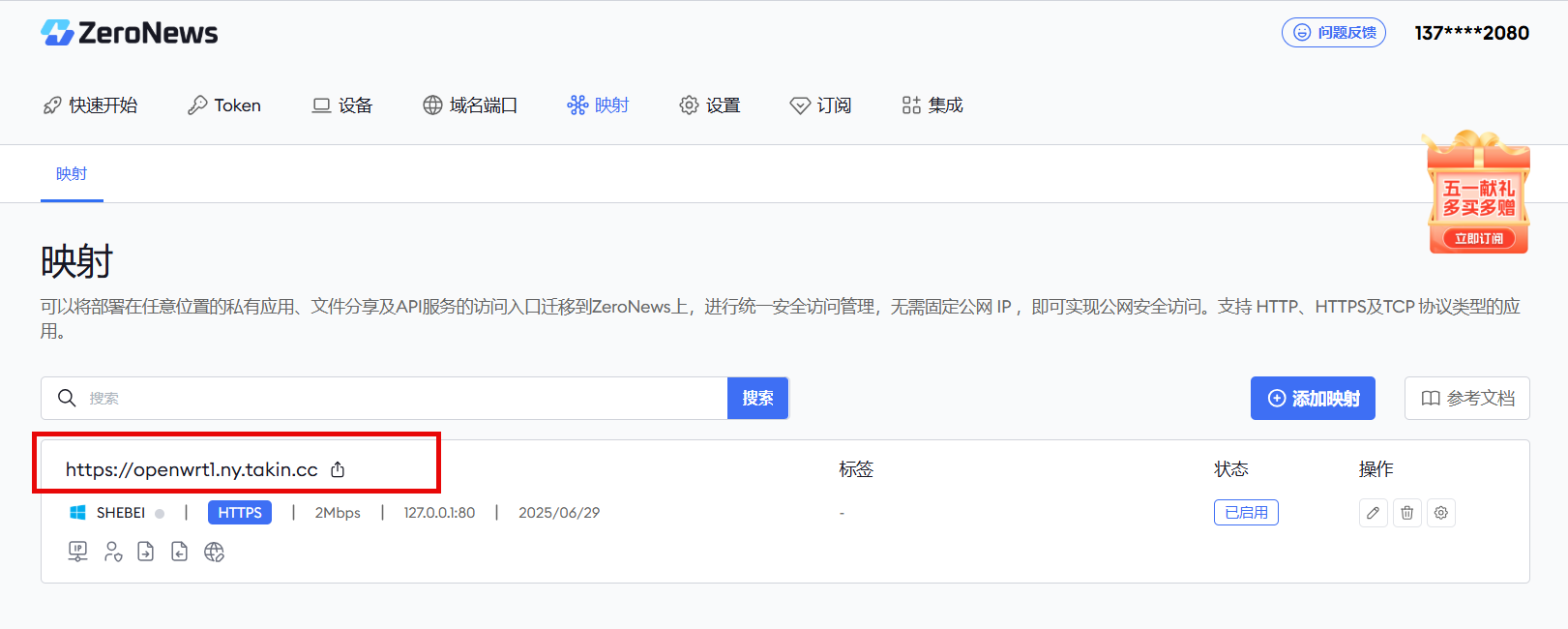Click the globe with pencil icon
The width and height of the screenshot is (1568, 629).
(x=214, y=552)
